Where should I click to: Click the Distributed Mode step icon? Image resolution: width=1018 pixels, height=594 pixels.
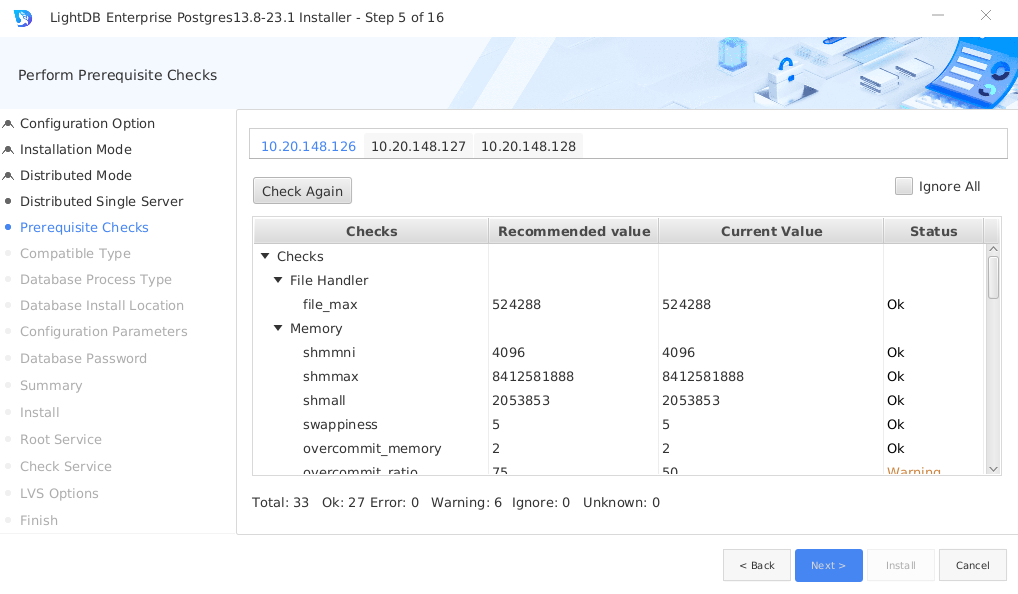(x=8, y=175)
